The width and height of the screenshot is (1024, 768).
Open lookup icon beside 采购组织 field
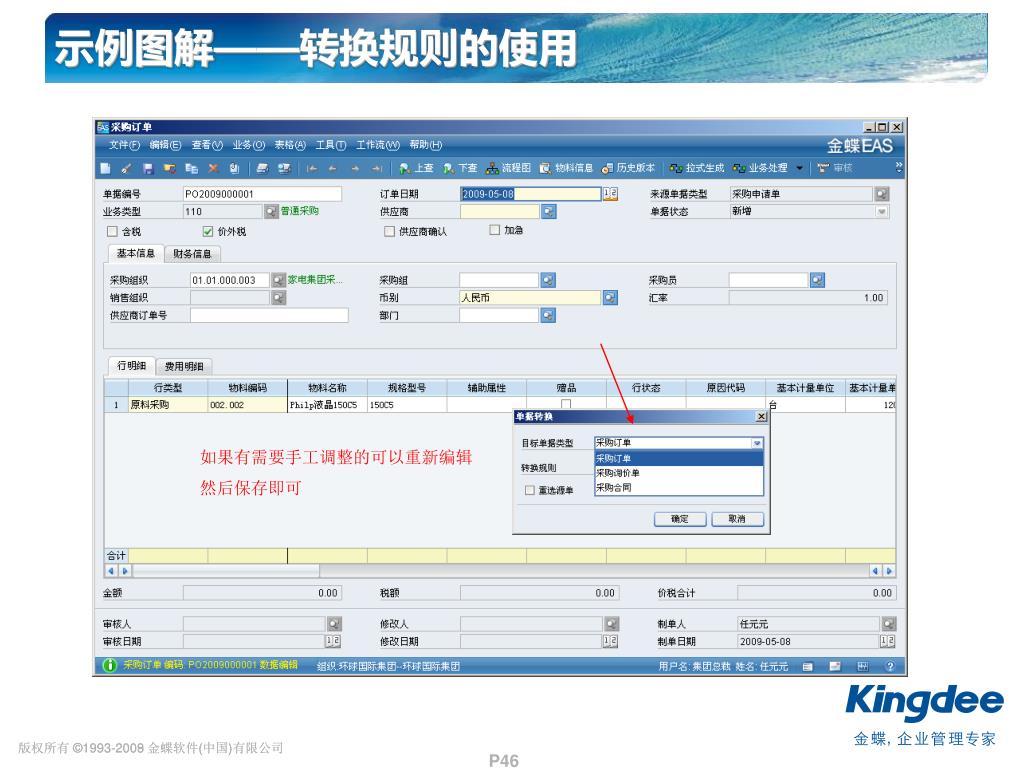279,280
